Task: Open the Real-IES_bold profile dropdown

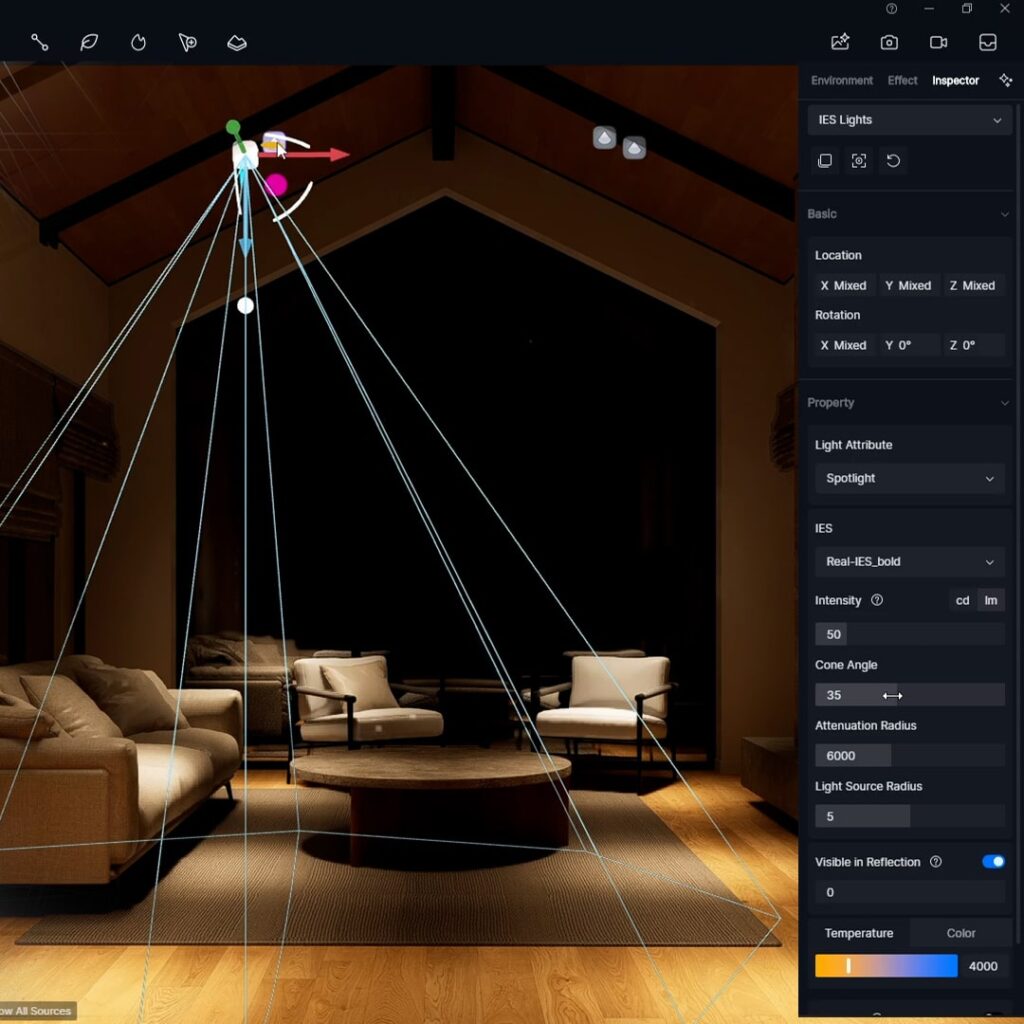Action: point(909,561)
